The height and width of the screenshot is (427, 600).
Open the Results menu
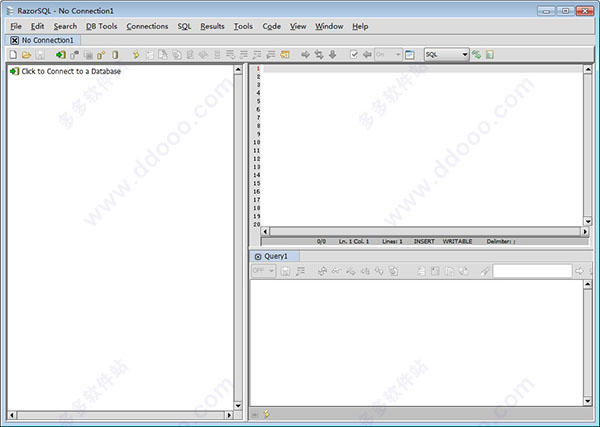click(x=212, y=26)
